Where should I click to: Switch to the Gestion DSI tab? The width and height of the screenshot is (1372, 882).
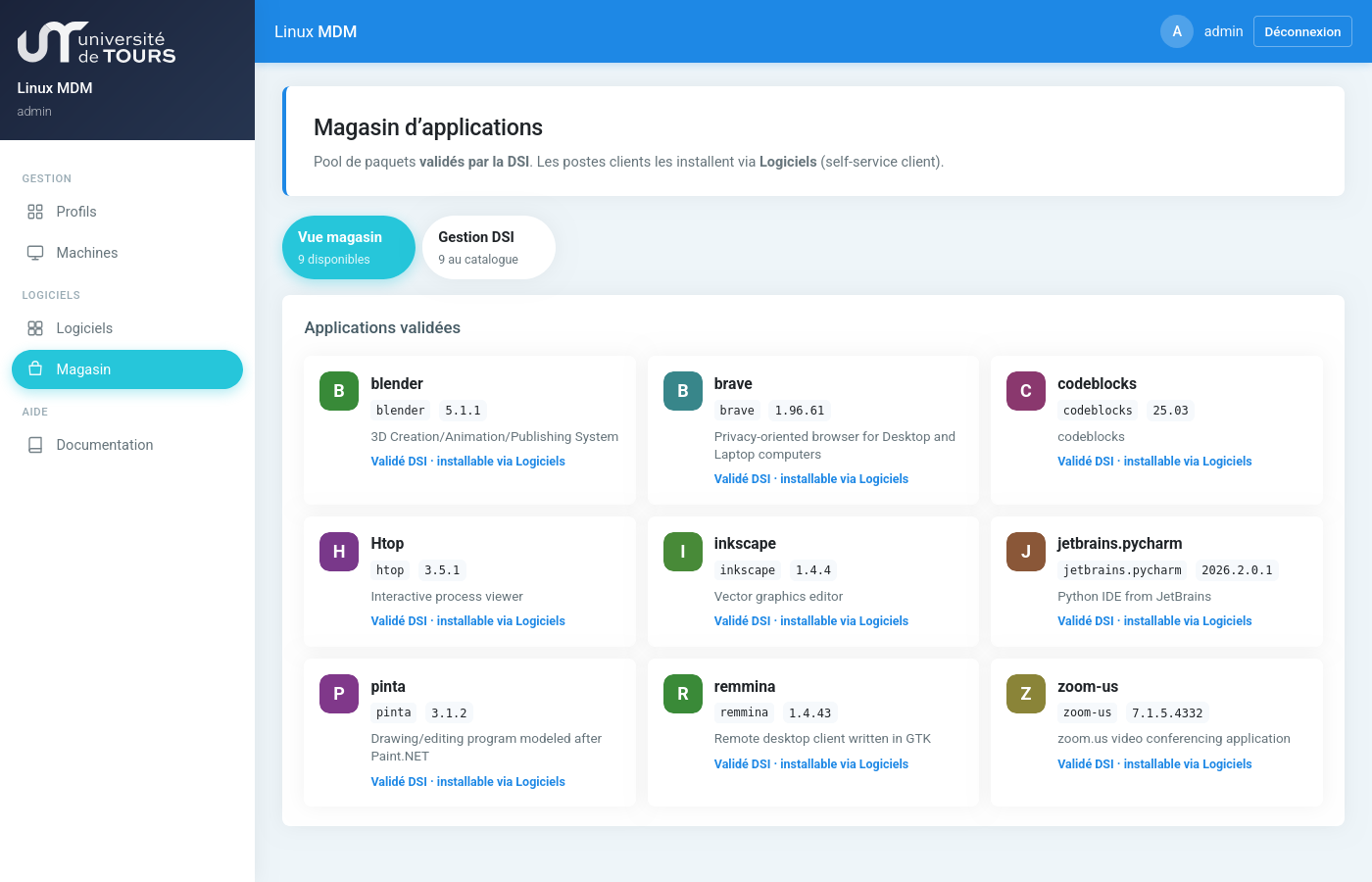point(489,247)
